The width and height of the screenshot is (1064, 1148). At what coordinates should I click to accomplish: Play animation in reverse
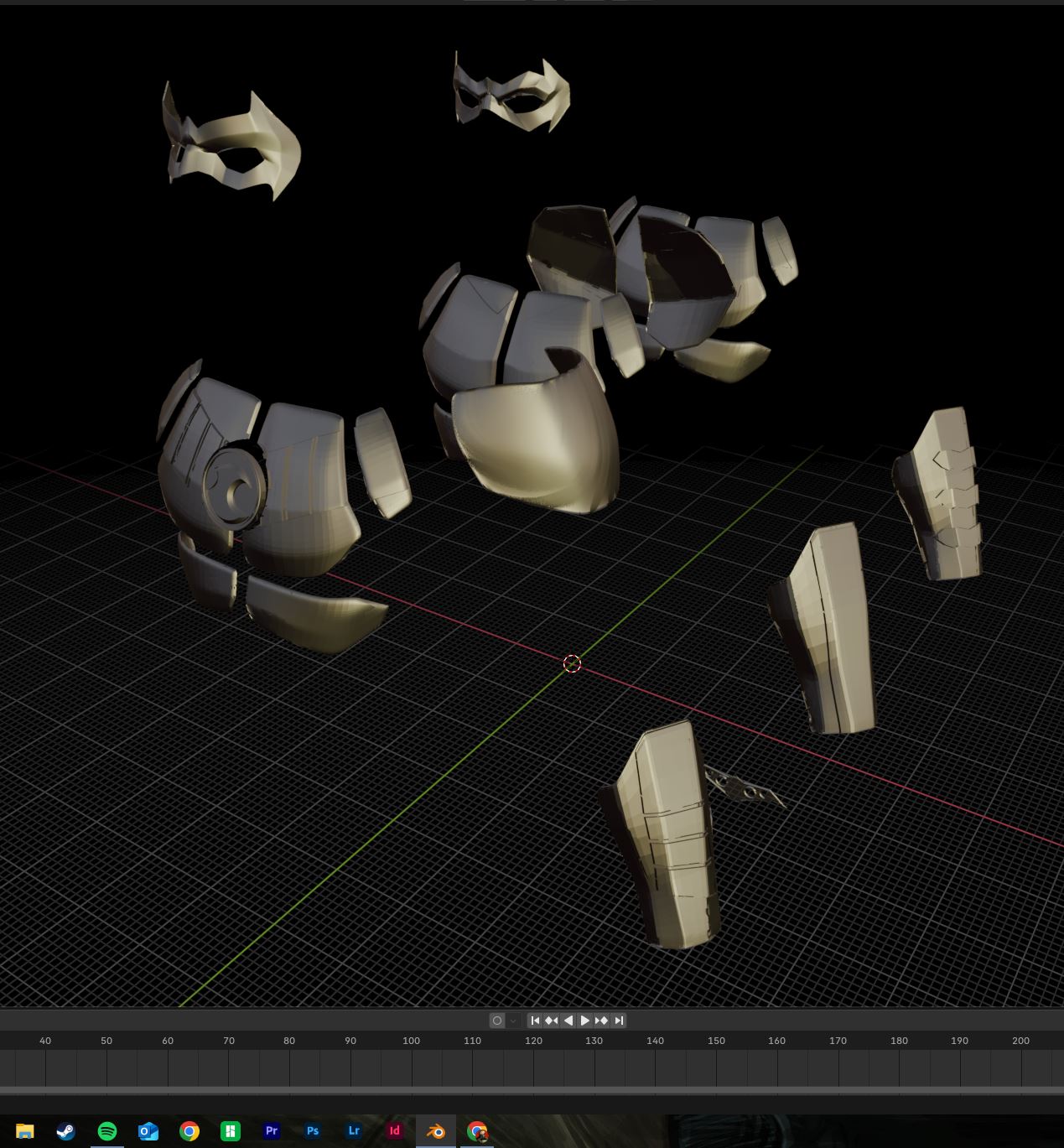click(568, 1021)
